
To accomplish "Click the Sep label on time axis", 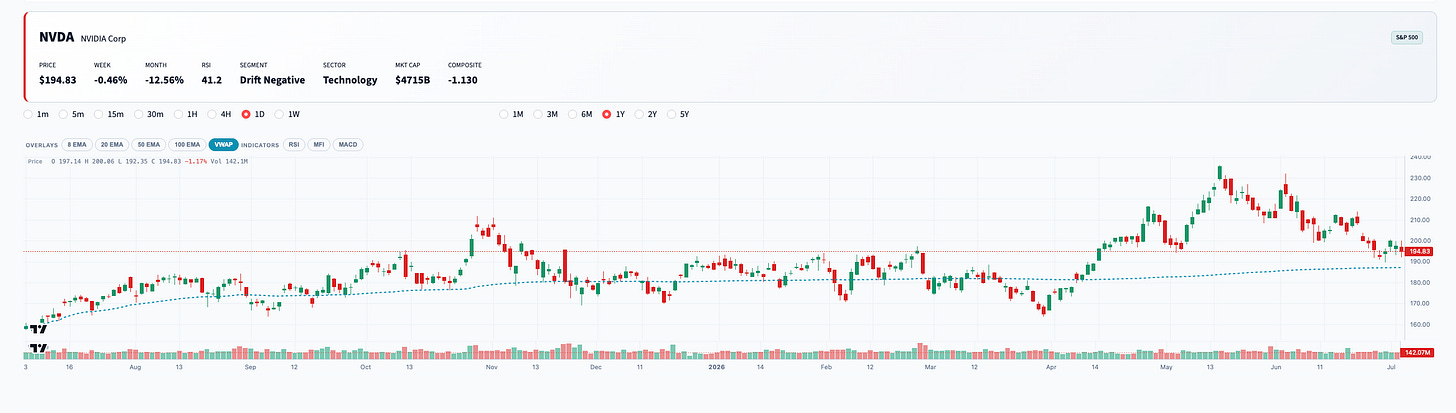I will (x=251, y=367).
